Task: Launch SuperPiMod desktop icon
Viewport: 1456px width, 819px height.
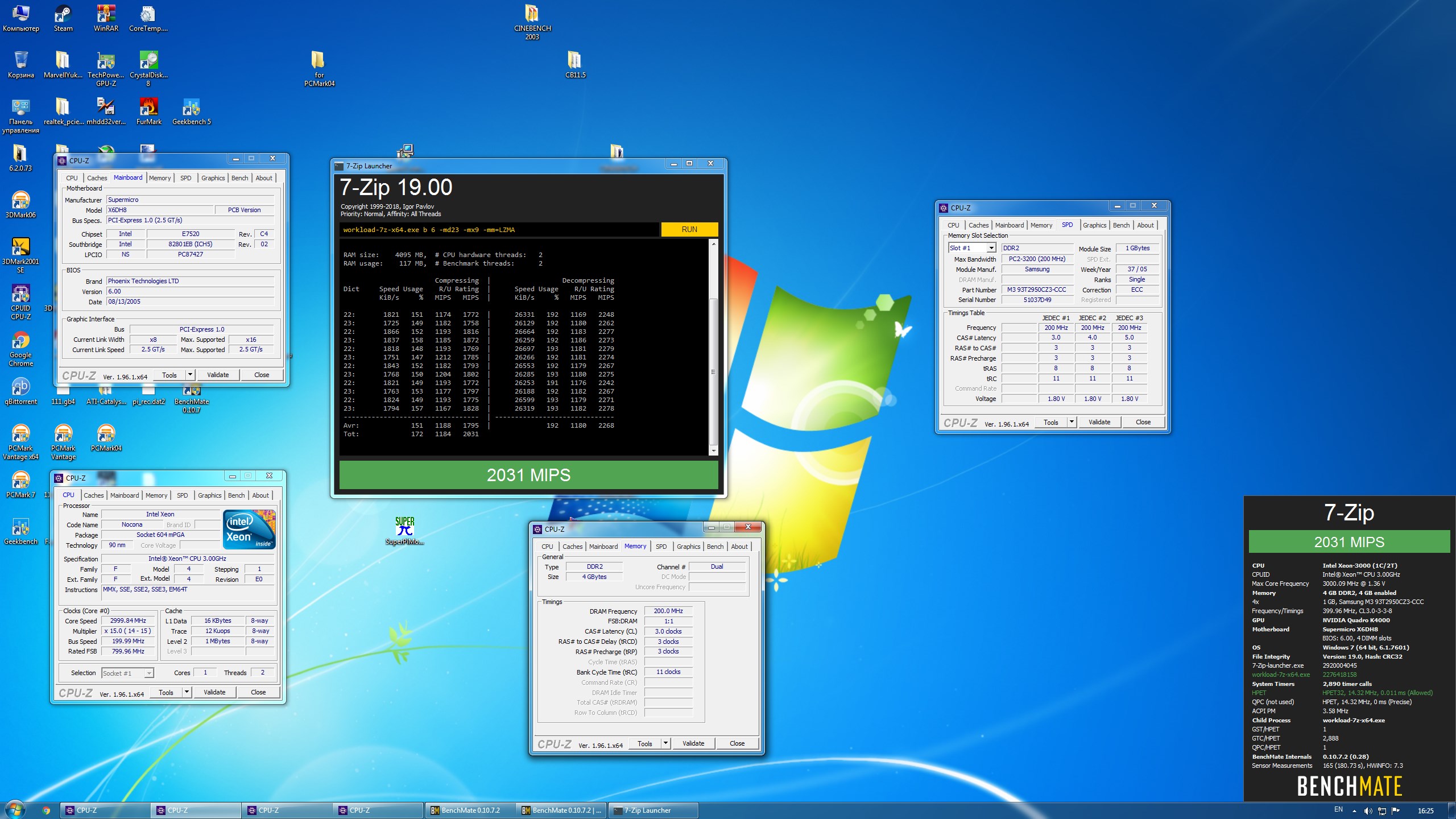Action: tap(404, 531)
